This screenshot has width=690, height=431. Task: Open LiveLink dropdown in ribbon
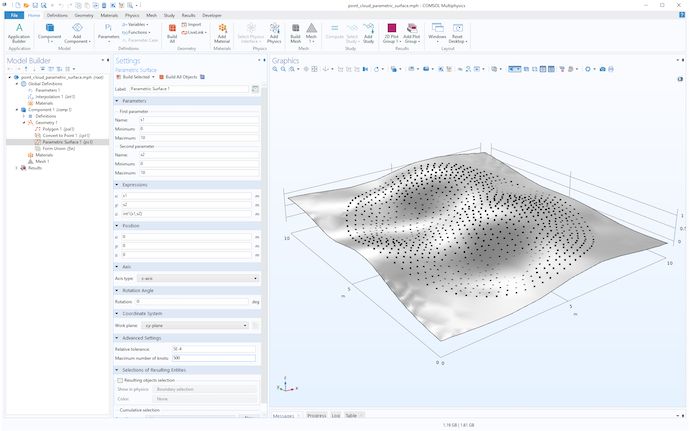[x=194, y=33]
